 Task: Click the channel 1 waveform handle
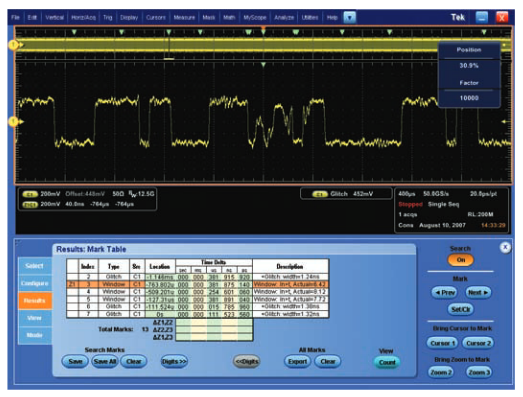tap(13, 44)
